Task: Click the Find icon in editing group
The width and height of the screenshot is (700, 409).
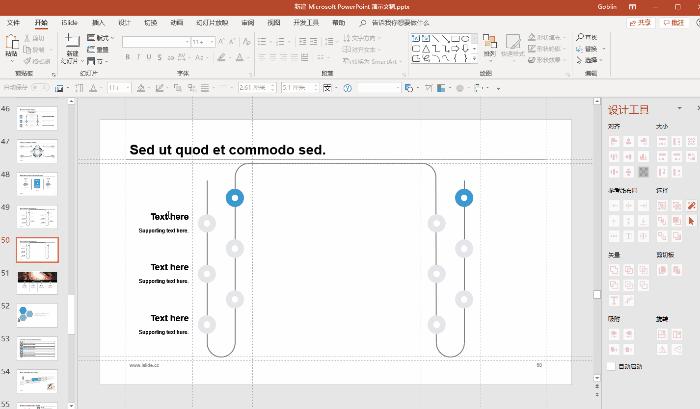Action: (x=591, y=38)
